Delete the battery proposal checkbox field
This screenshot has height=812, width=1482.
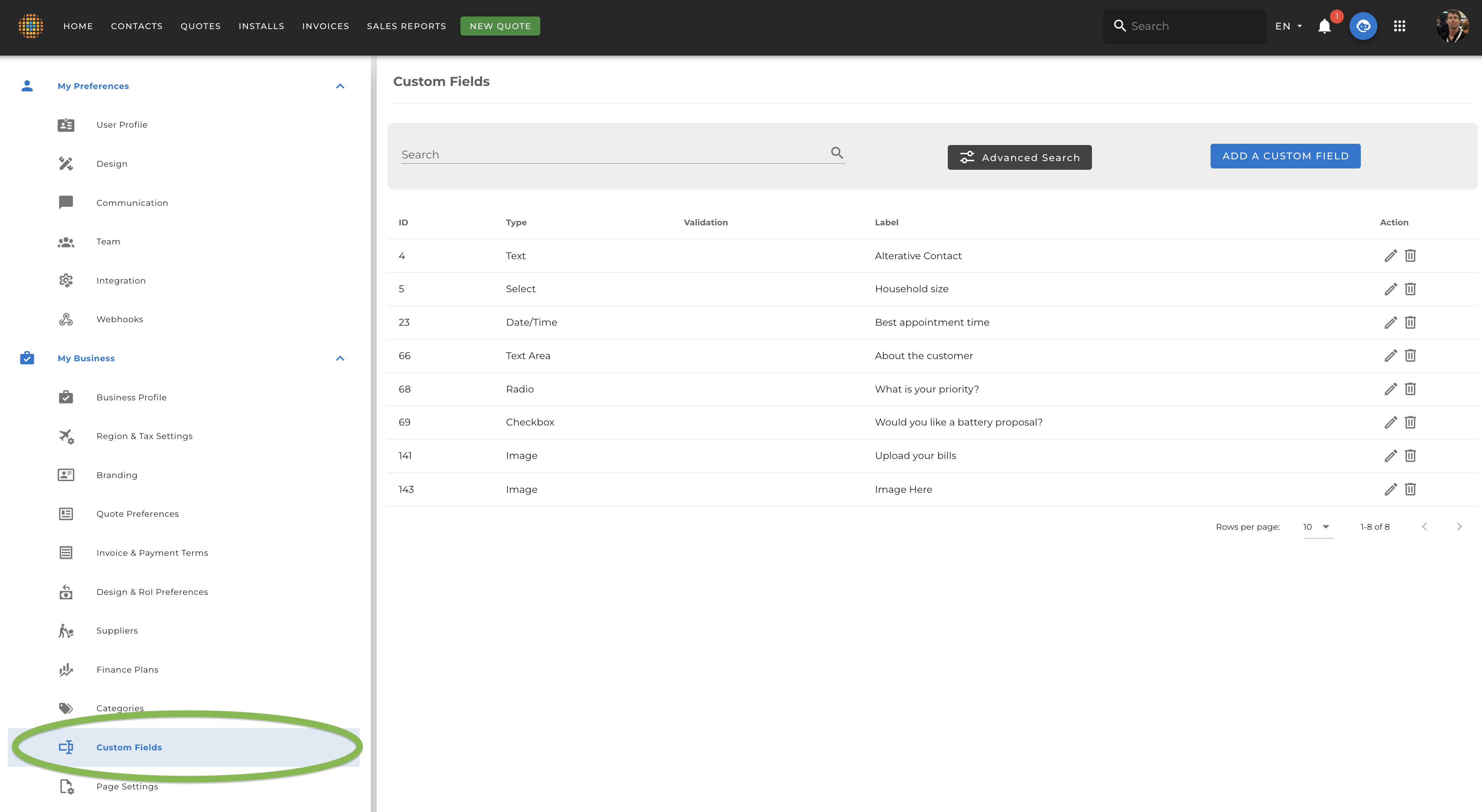[1410, 422]
